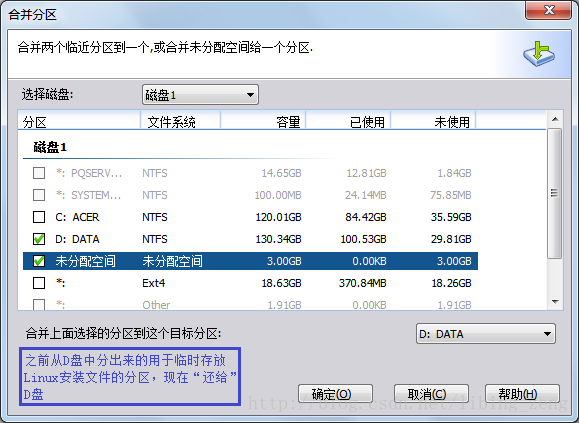This screenshot has width=579, height=423.
Task: Click the 100.53GB used value
Action: tap(363, 239)
